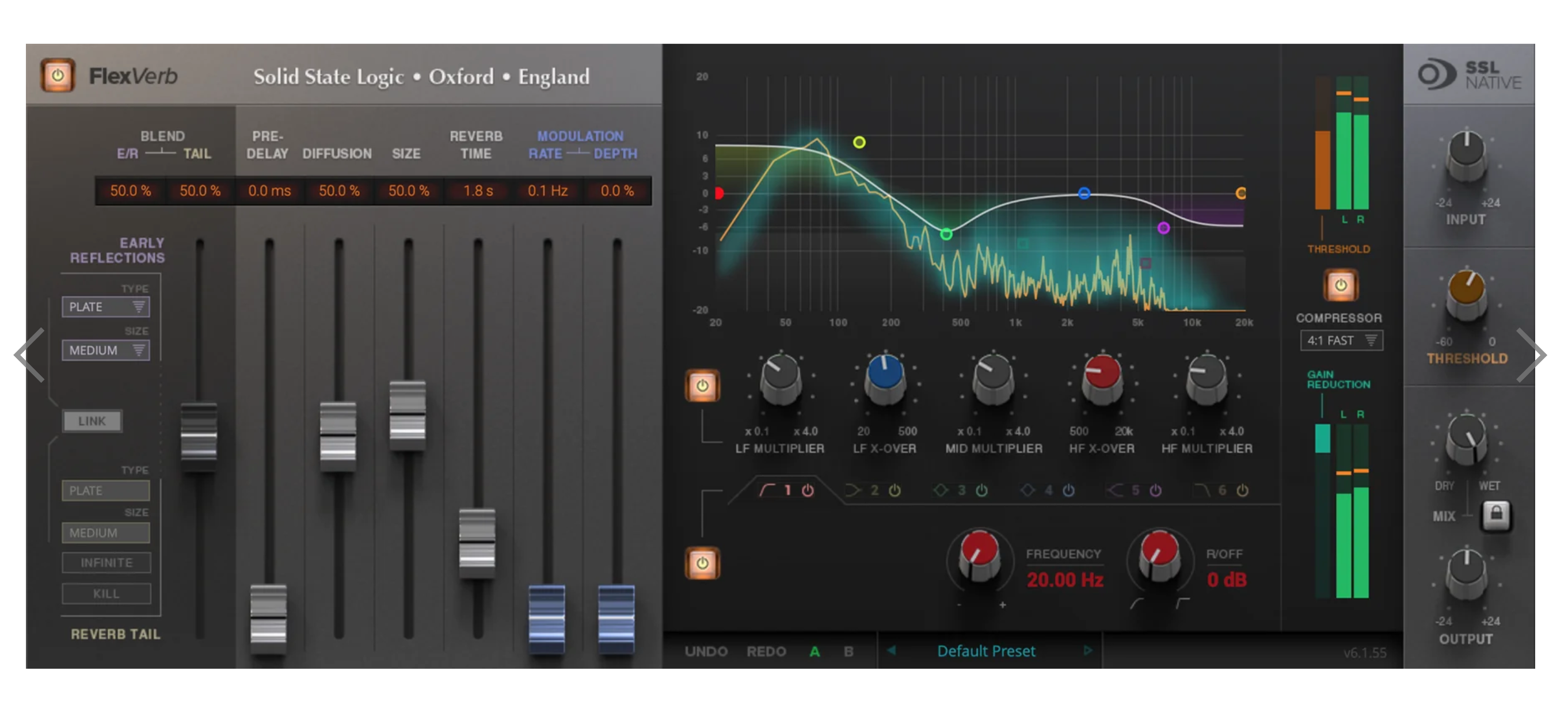This screenshot has width=1568, height=709.
Task: Toggle the MIX lock icon
Action: point(1496,516)
